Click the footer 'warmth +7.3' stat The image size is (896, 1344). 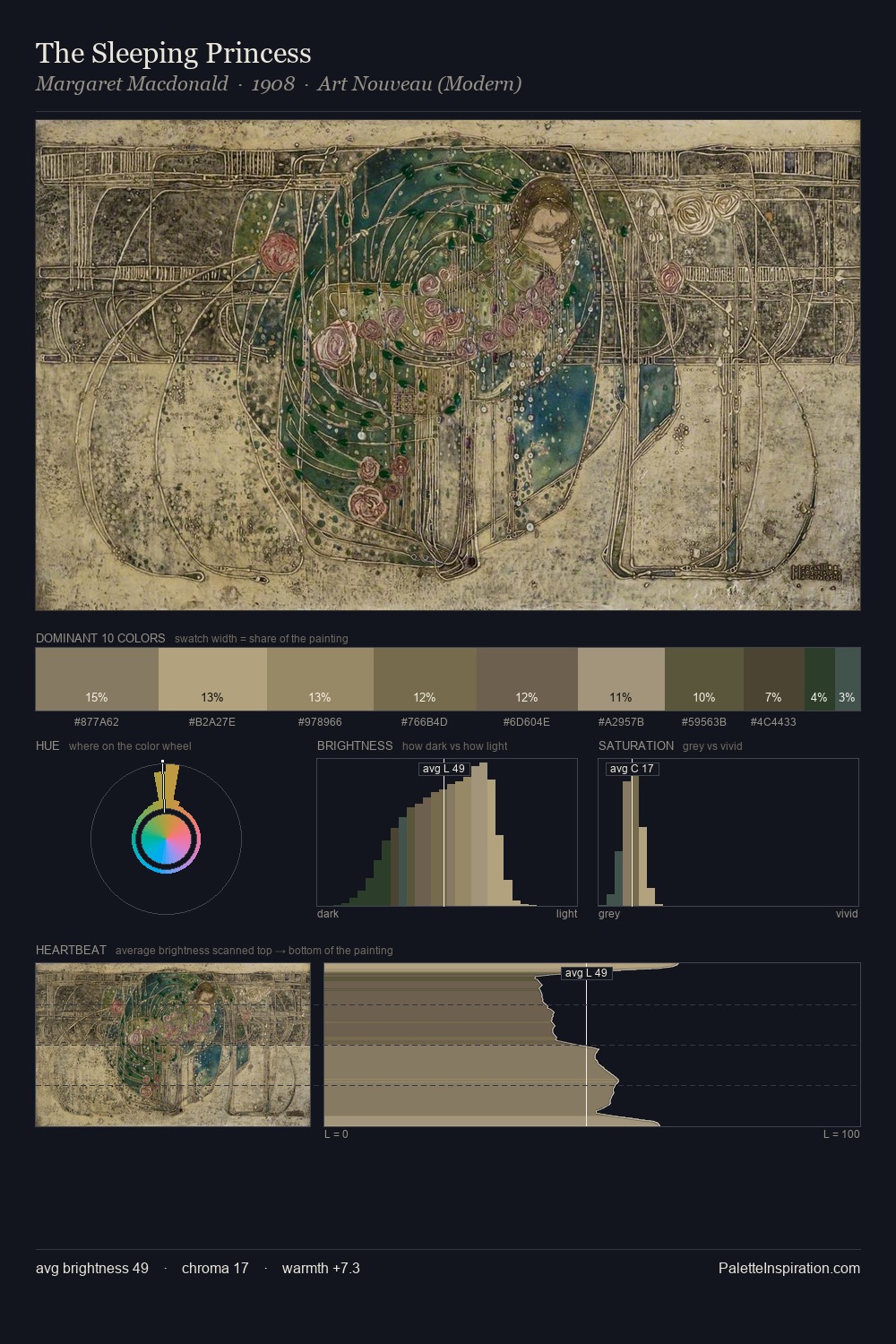click(x=321, y=1268)
